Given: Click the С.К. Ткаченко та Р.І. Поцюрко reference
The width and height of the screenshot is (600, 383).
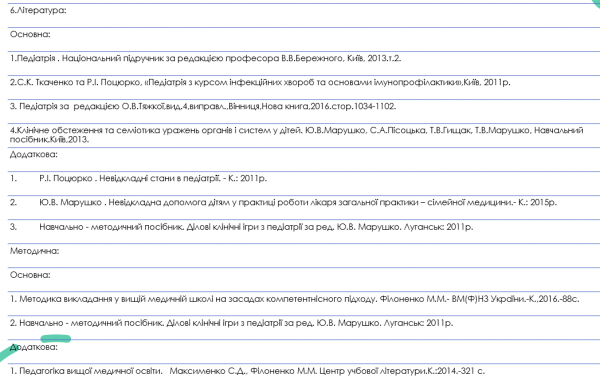Looking at the screenshot, I should [x=260, y=82].
